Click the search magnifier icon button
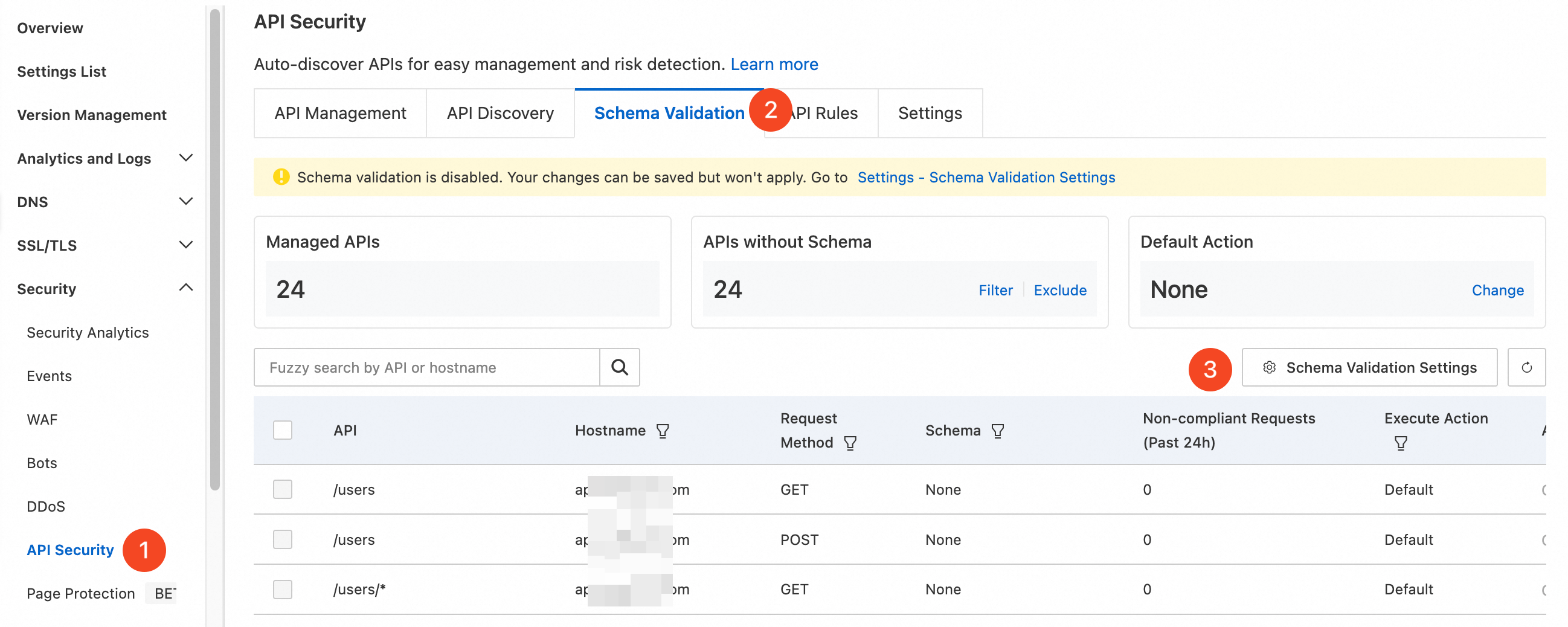This screenshot has width=1568, height=627. tap(619, 367)
